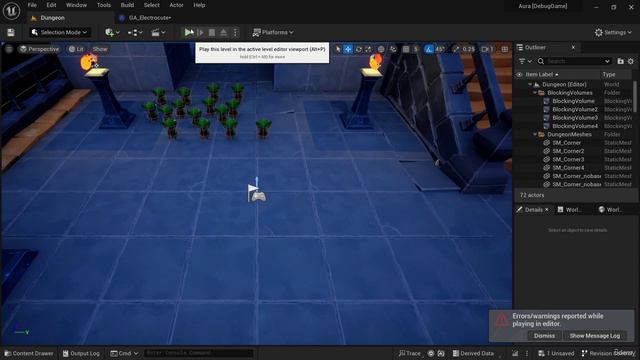Open Outliner settings gear
Image resolution: width=640 pixels, height=360 pixels.
[x=631, y=61]
